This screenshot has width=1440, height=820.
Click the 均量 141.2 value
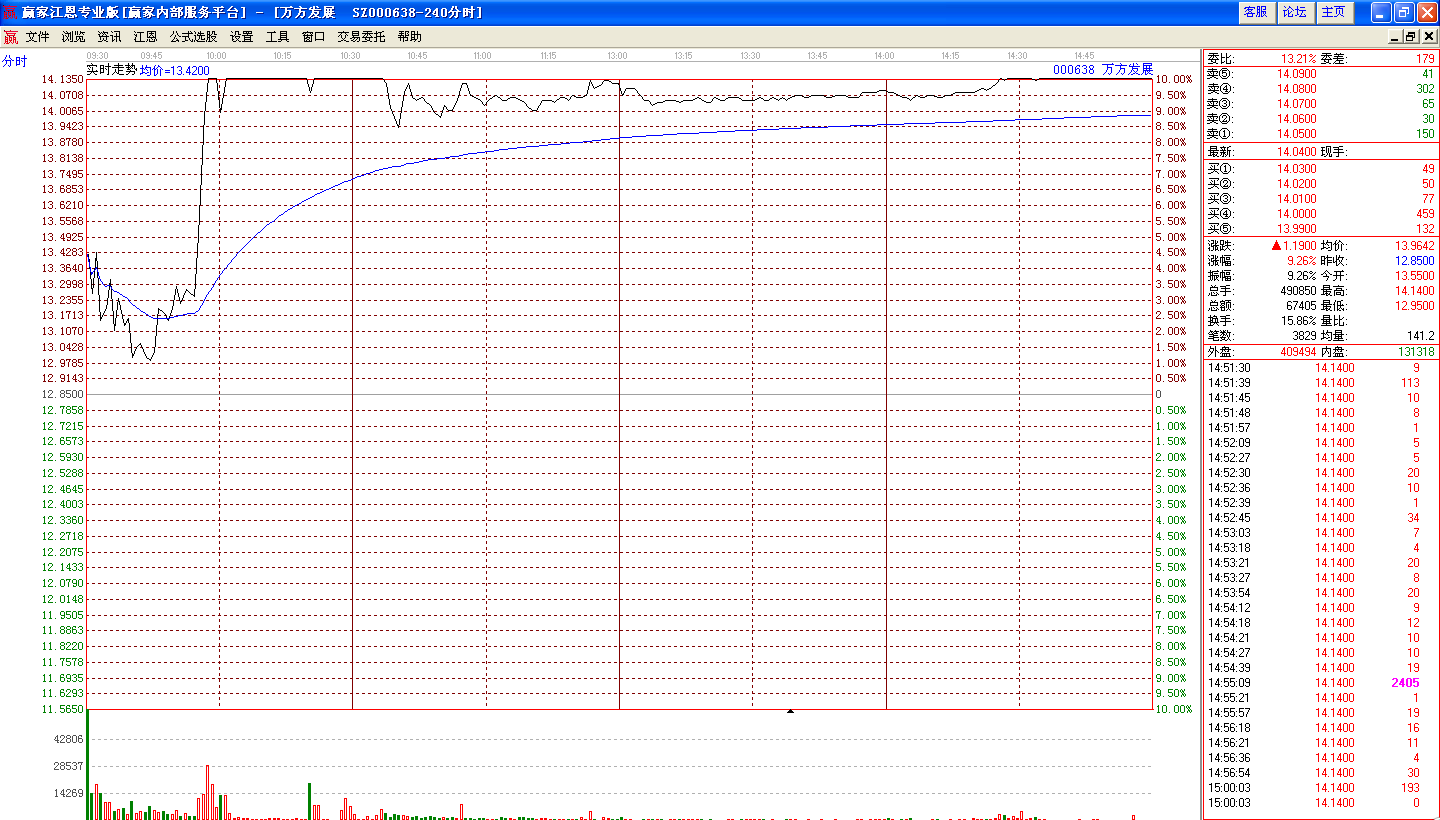(1421, 336)
